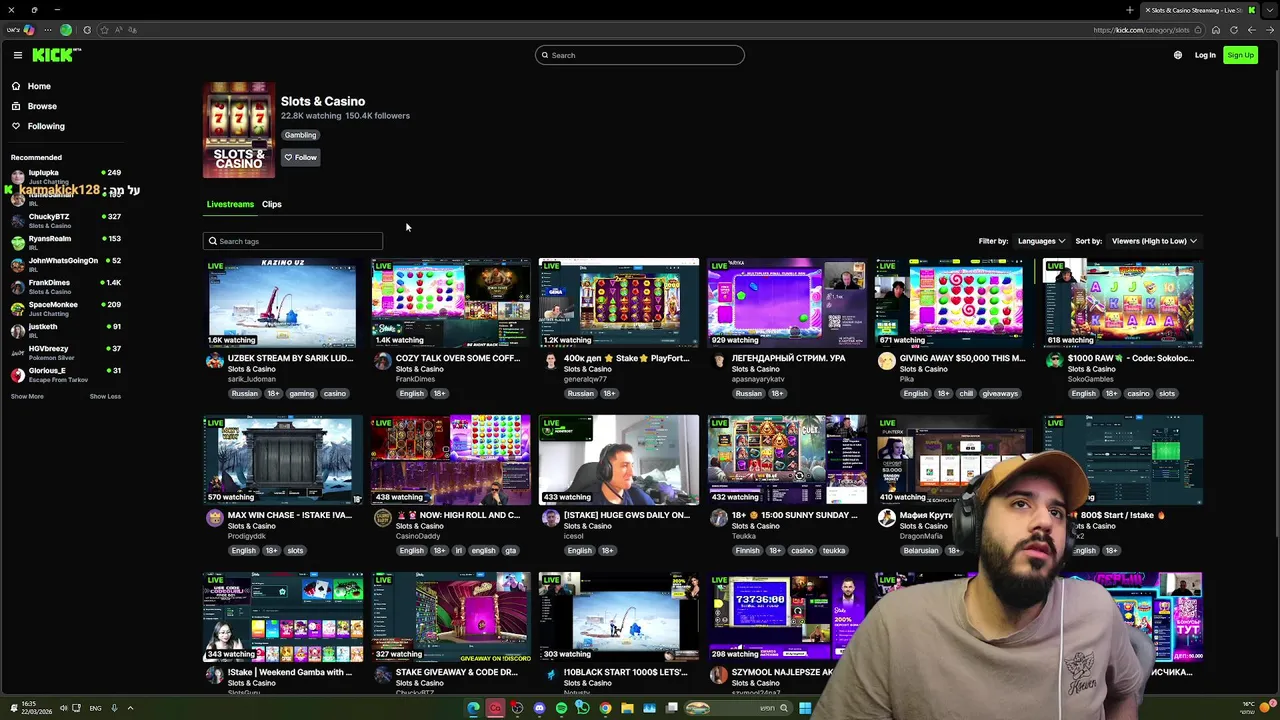Click Show Less under Recommended

[105, 396]
